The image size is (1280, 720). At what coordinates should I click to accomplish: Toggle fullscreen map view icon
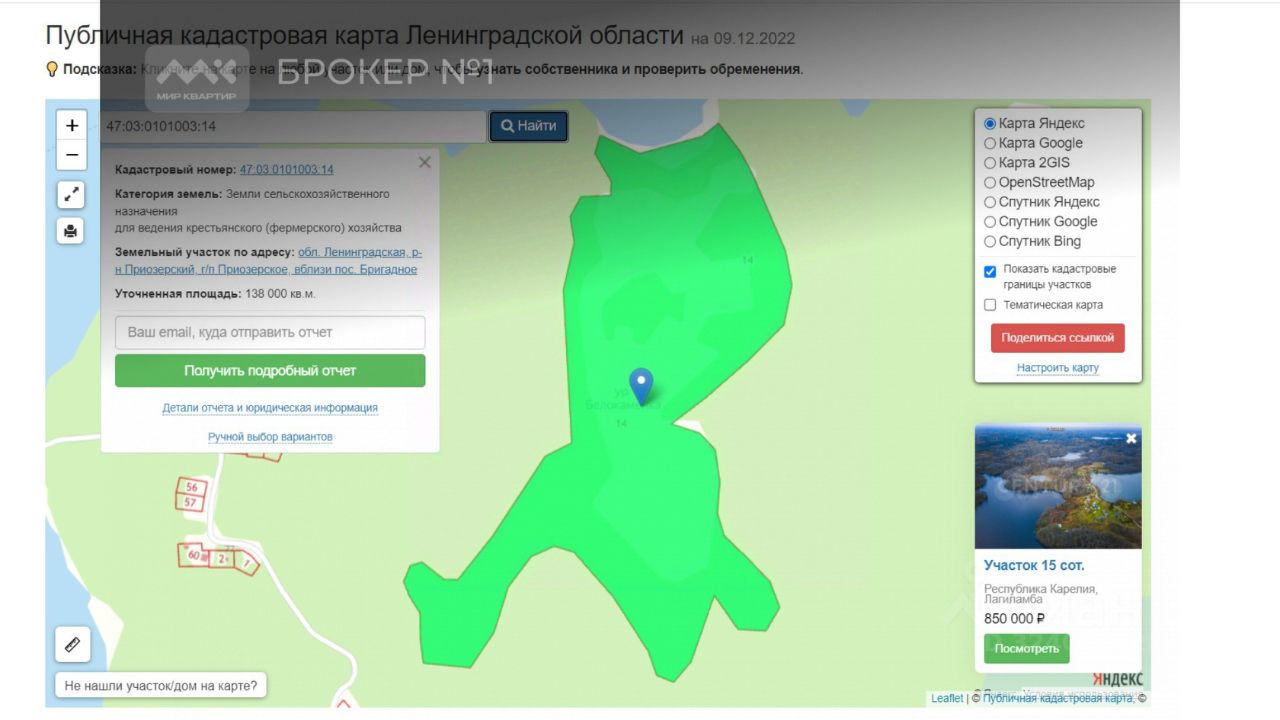pyautogui.click(x=71, y=195)
